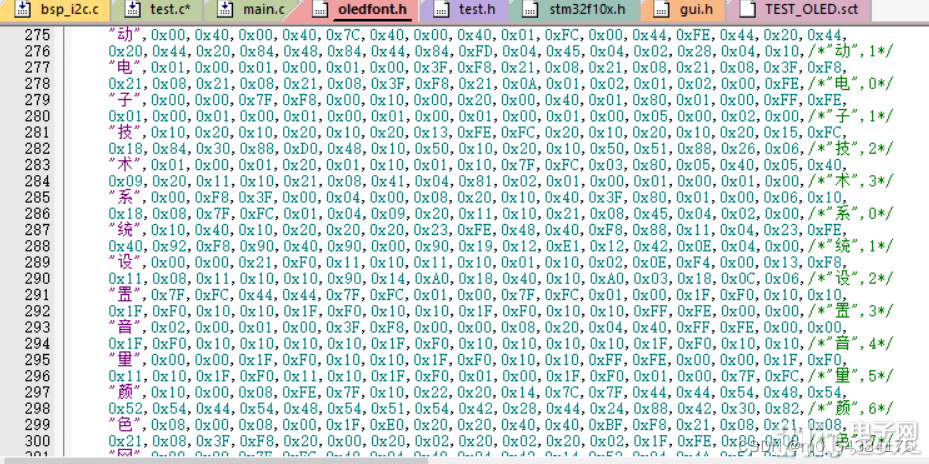This screenshot has width=929, height=464.
Task: Click comment /*"音",4*/ on line 294
Action: [849, 343]
